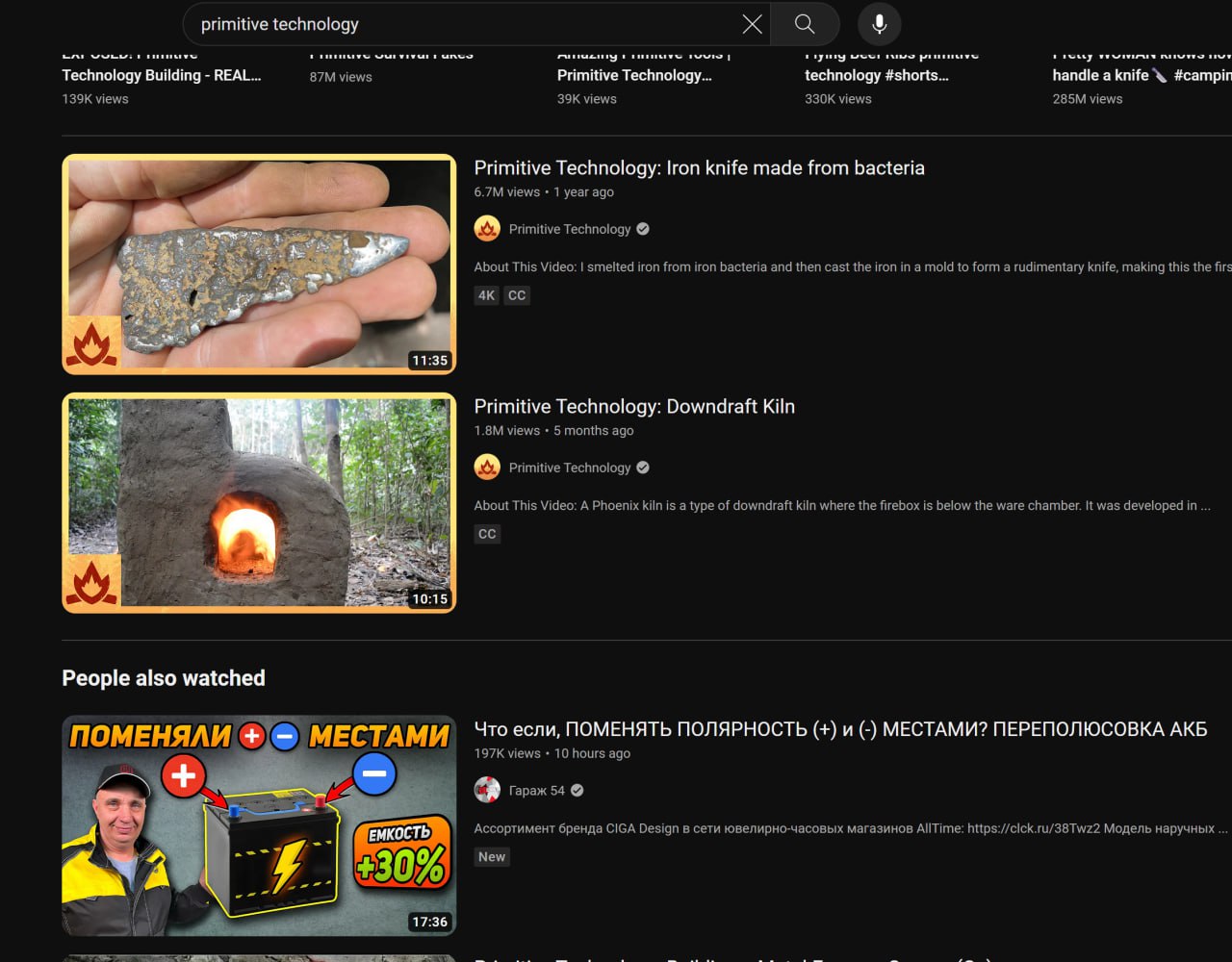1232x962 pixels.
Task: Click Primitive Technology channel avatar under Iron knife video
Action: pyautogui.click(x=487, y=229)
